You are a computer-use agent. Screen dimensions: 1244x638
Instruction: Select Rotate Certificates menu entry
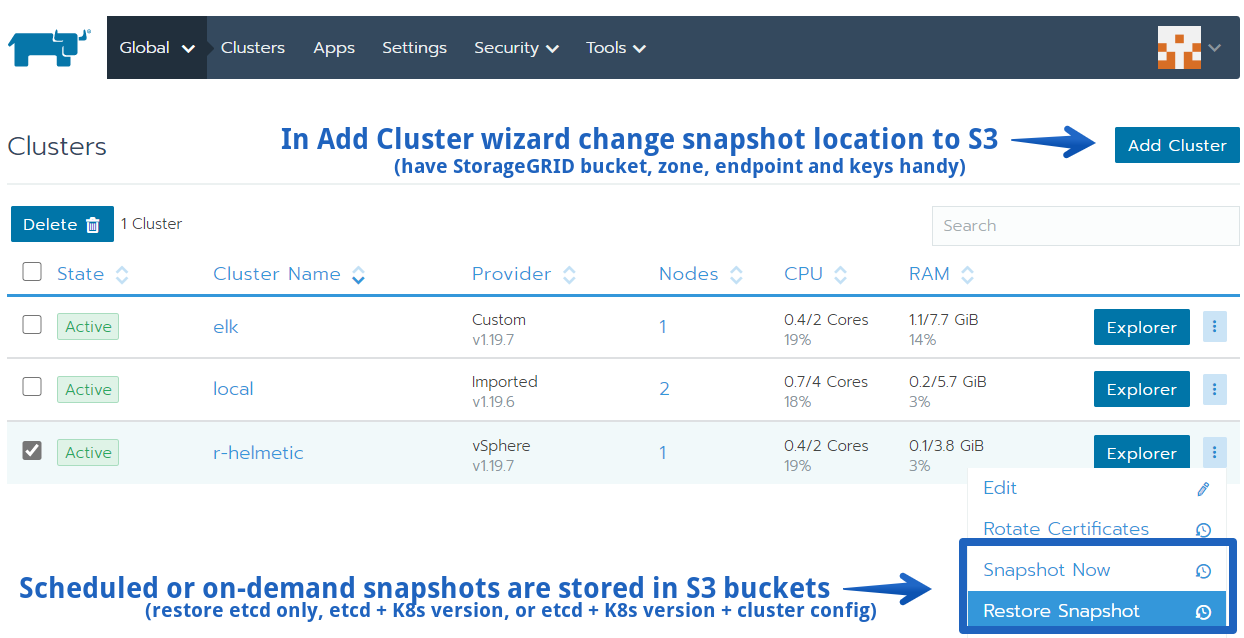pos(1097,529)
